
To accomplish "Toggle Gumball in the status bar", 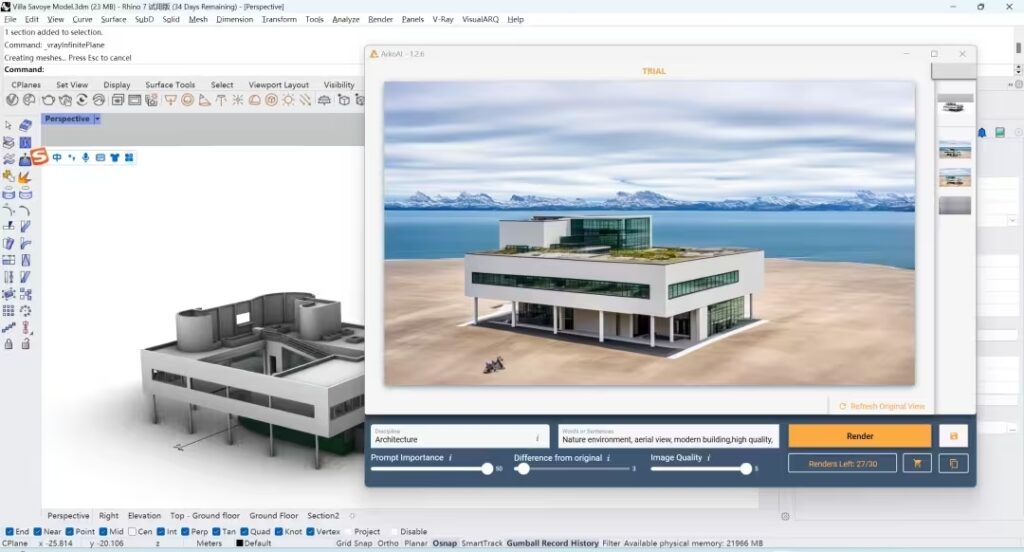I will (522, 543).
